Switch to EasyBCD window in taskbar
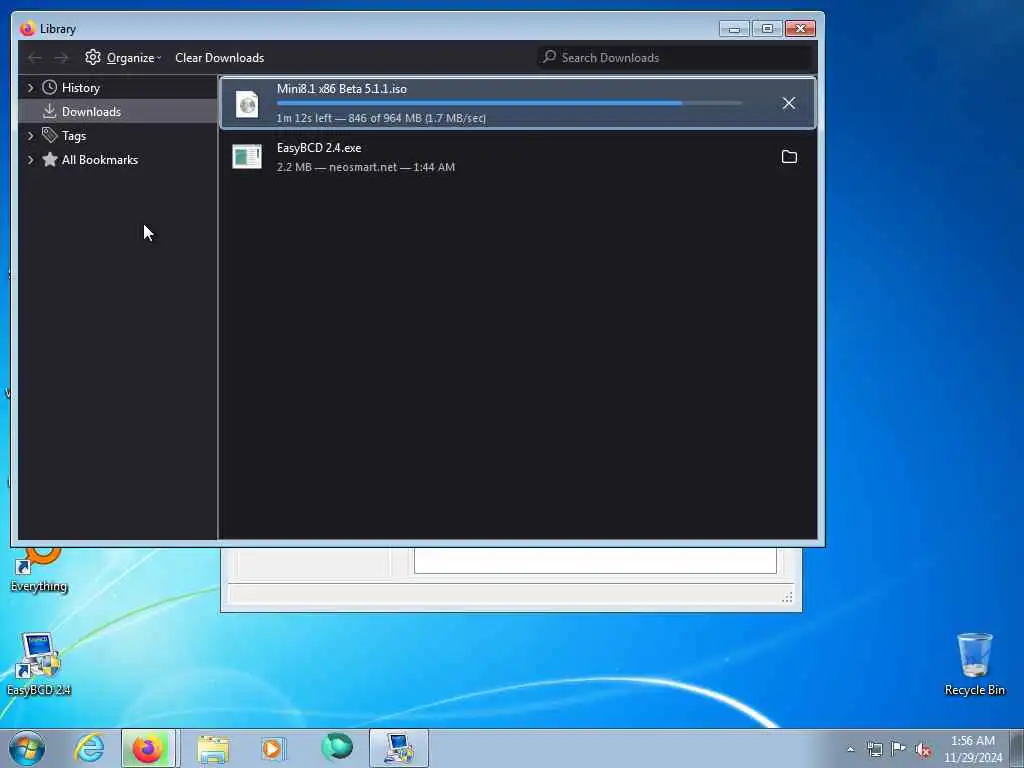The image size is (1024, 768). [398, 748]
